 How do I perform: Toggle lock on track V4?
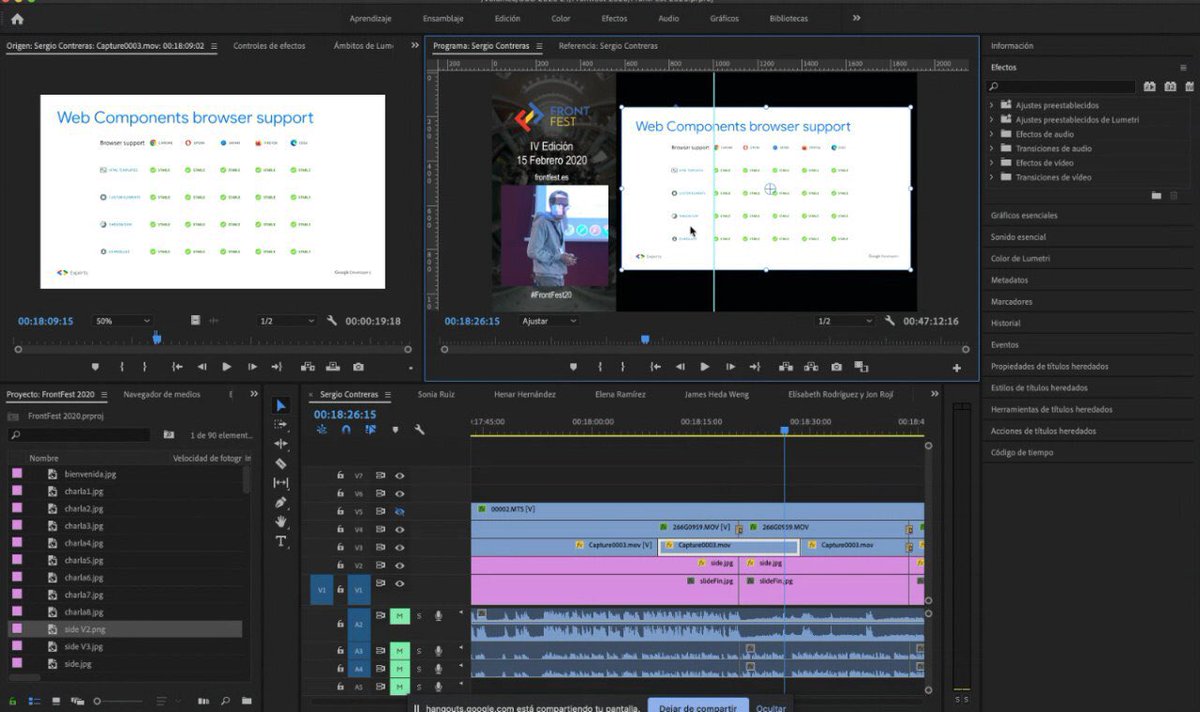pyautogui.click(x=340, y=530)
